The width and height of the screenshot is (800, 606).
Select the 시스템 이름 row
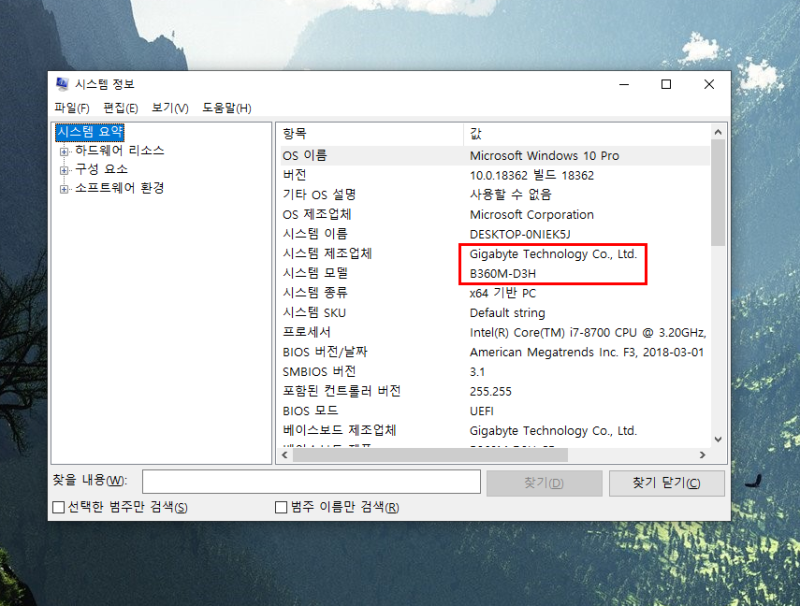point(495,234)
